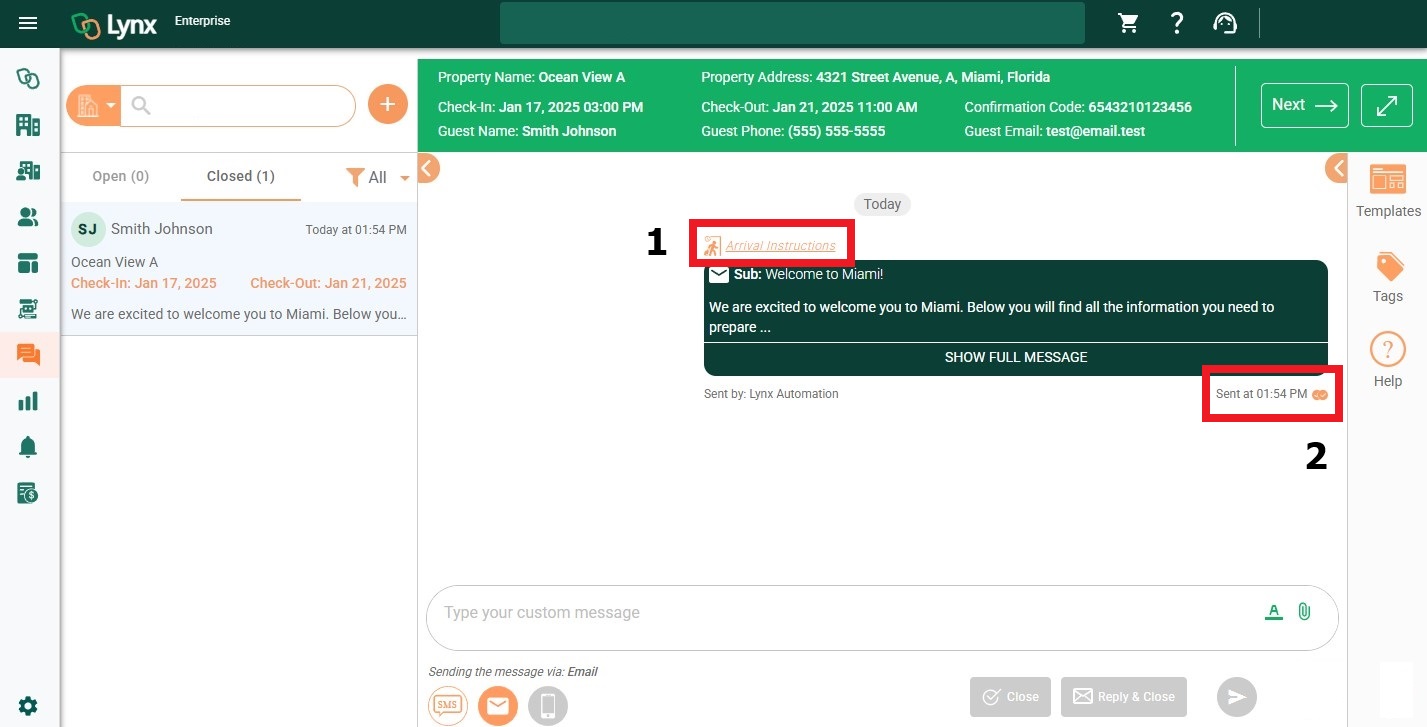Click the Close conversation button
The height and width of the screenshot is (727, 1427).
(1010, 697)
